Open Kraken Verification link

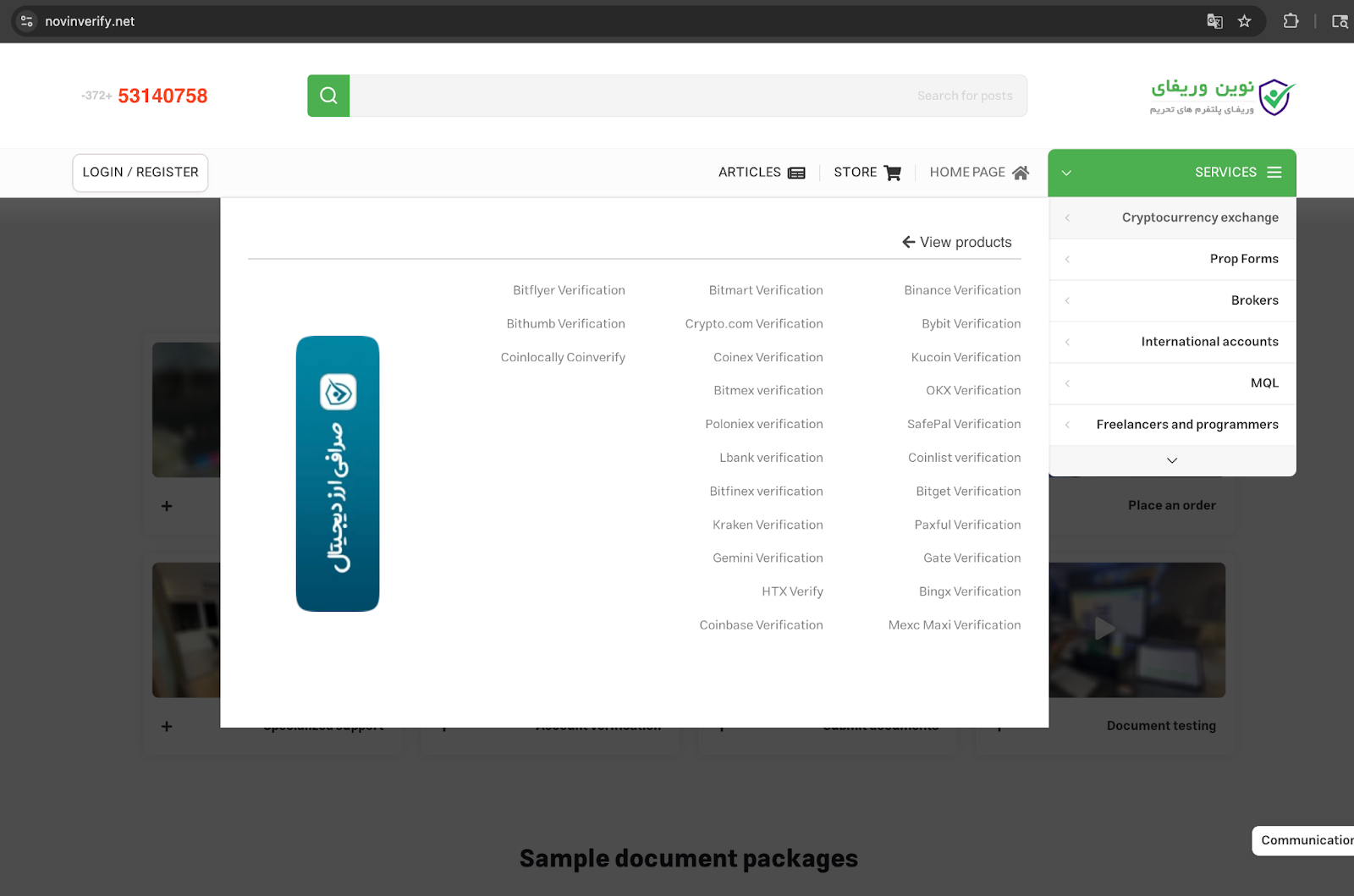coord(768,525)
